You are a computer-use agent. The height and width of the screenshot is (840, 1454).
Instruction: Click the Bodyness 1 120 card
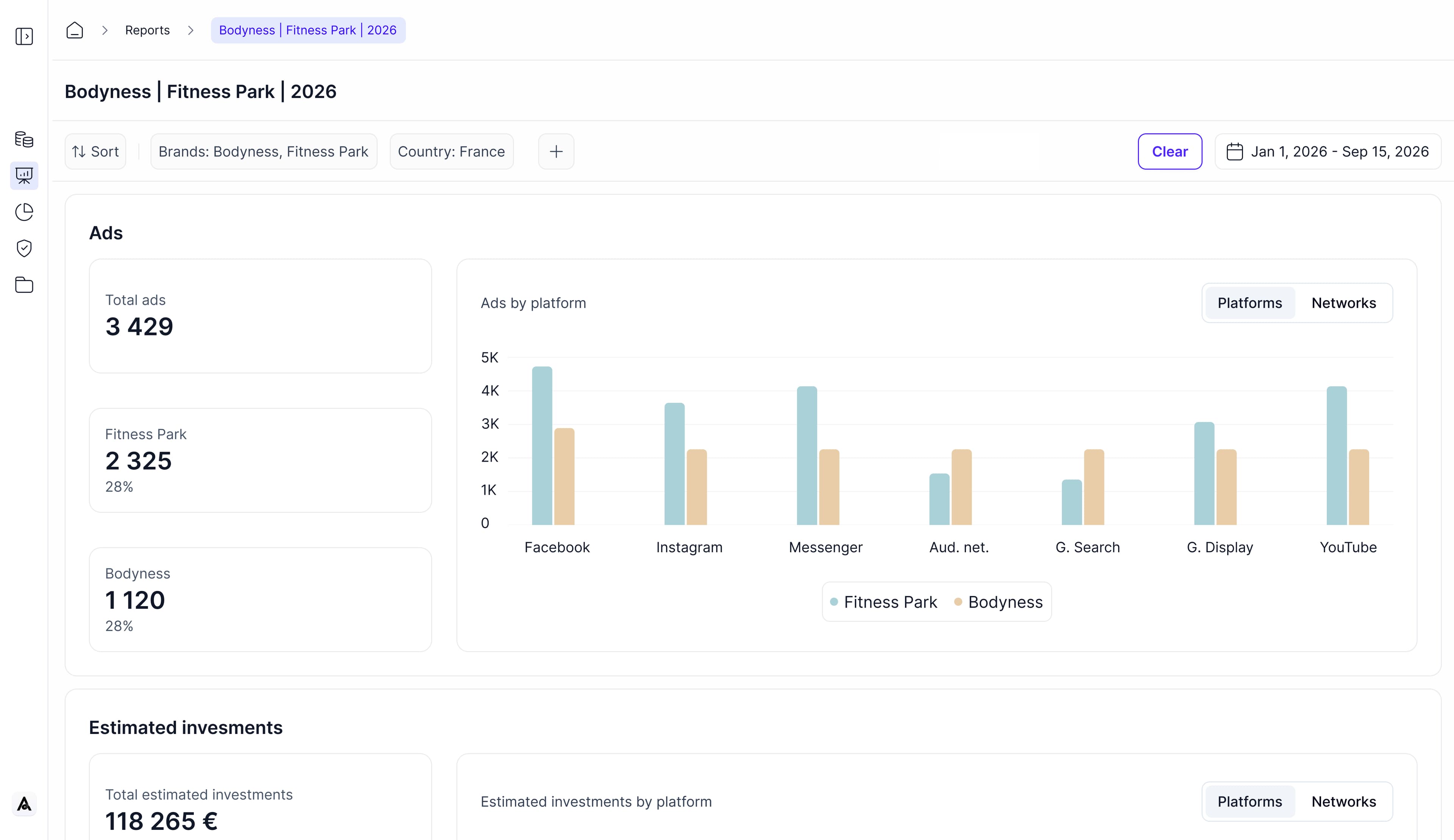(x=260, y=599)
